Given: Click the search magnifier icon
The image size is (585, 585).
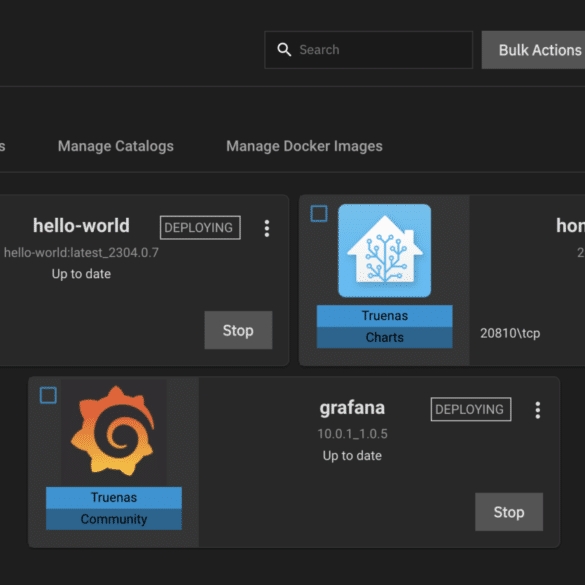Looking at the screenshot, I should pyautogui.click(x=284, y=50).
